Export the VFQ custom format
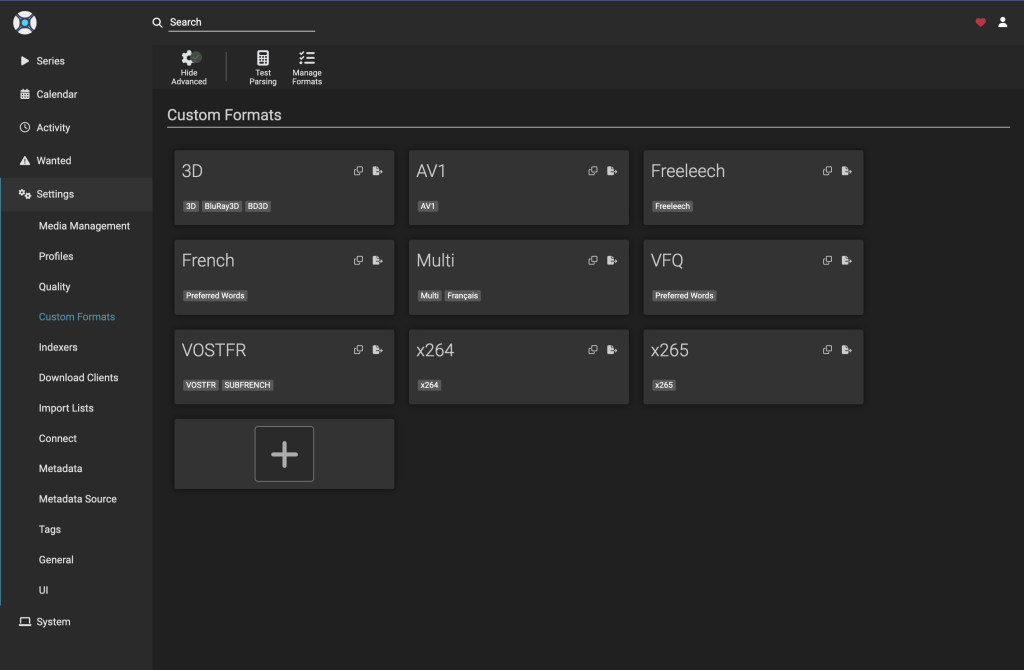This screenshot has height=670, width=1024. tap(846, 261)
